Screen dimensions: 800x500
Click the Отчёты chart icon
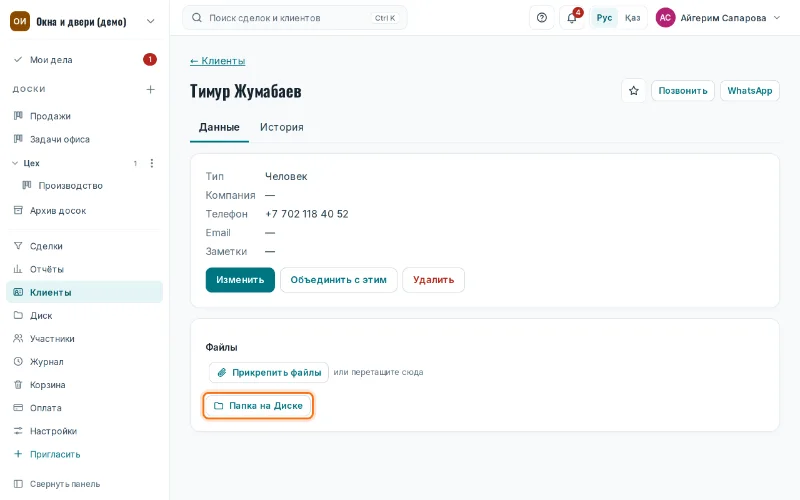(18, 269)
